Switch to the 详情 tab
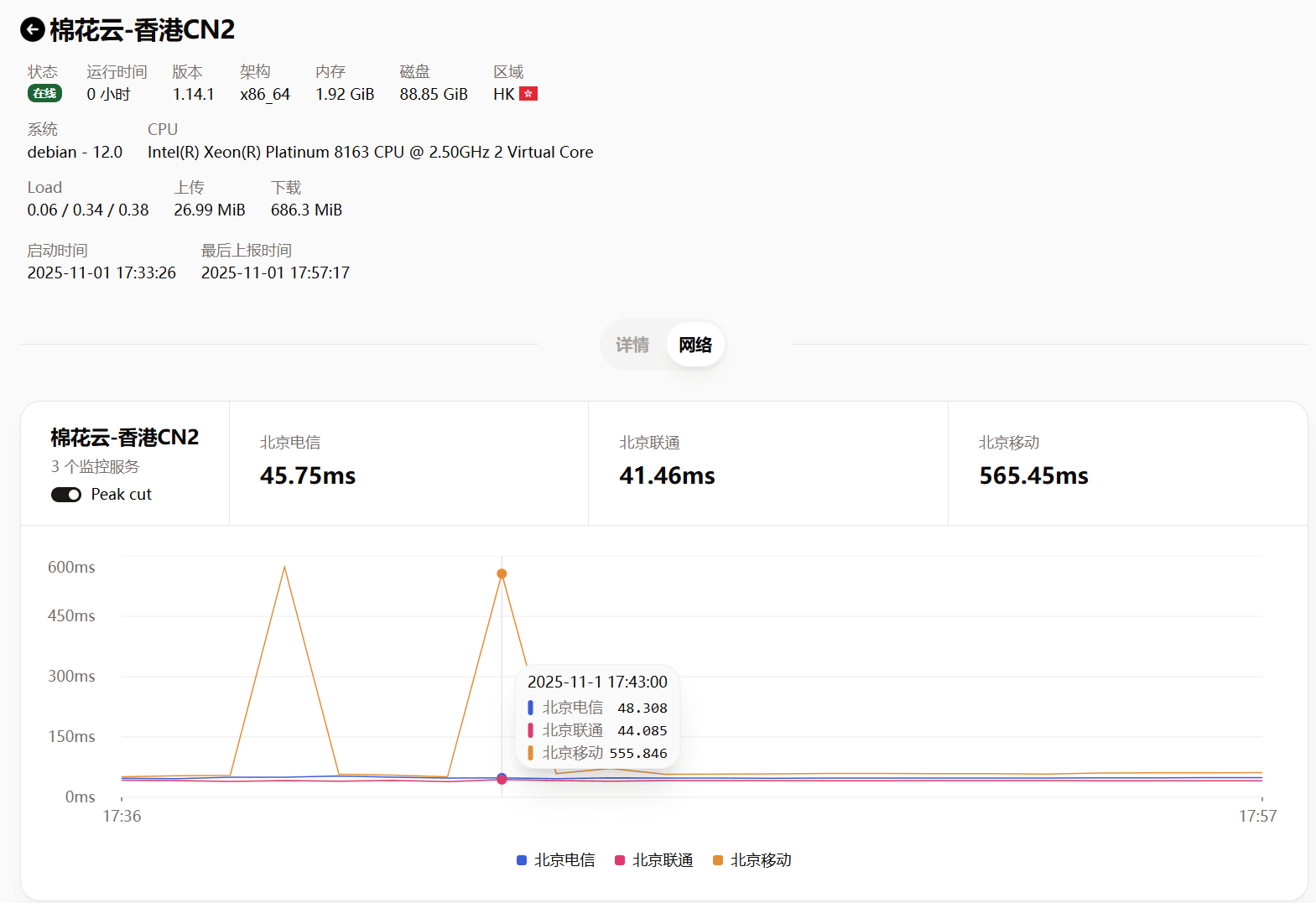This screenshot has height=903, width=1316. [x=632, y=345]
